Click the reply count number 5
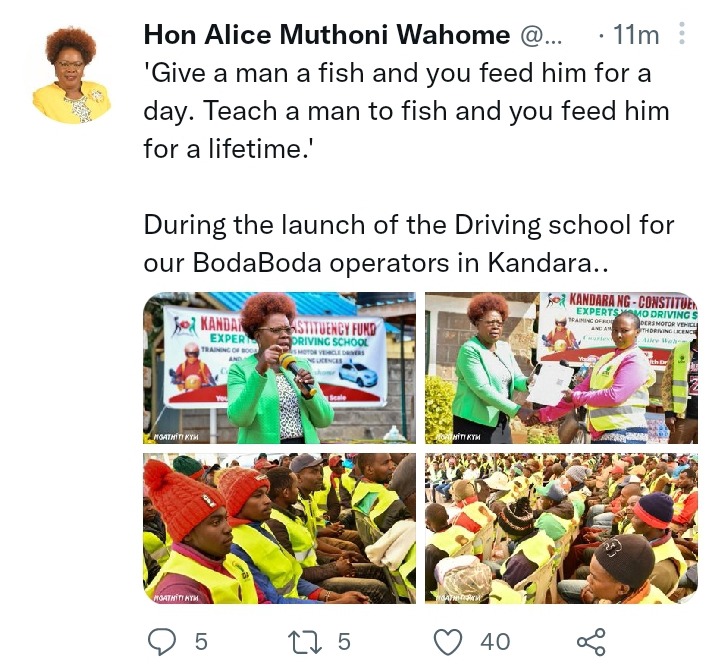The width and height of the screenshot is (720, 670). tap(201, 642)
